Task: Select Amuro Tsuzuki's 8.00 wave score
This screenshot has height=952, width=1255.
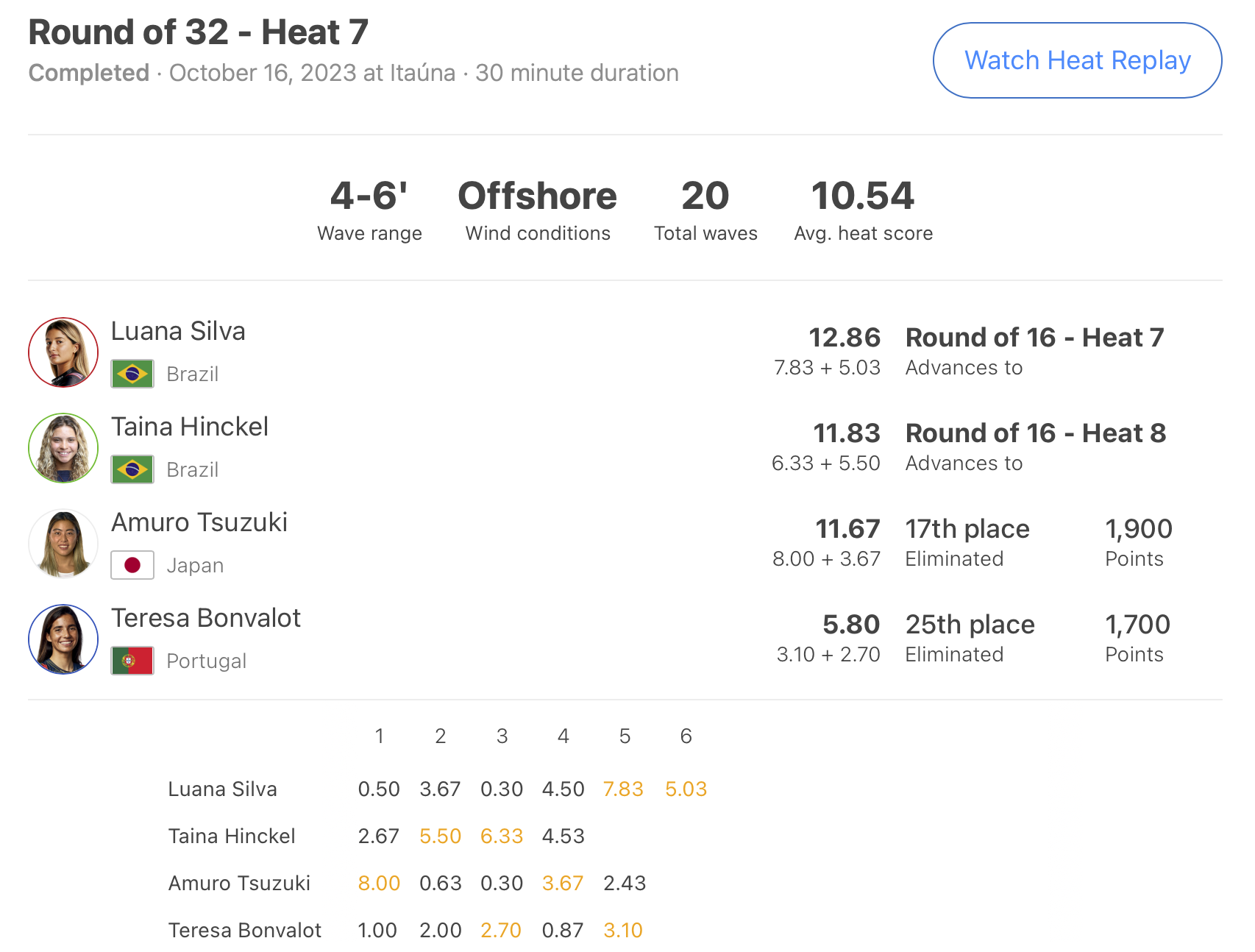Action: coord(379,883)
